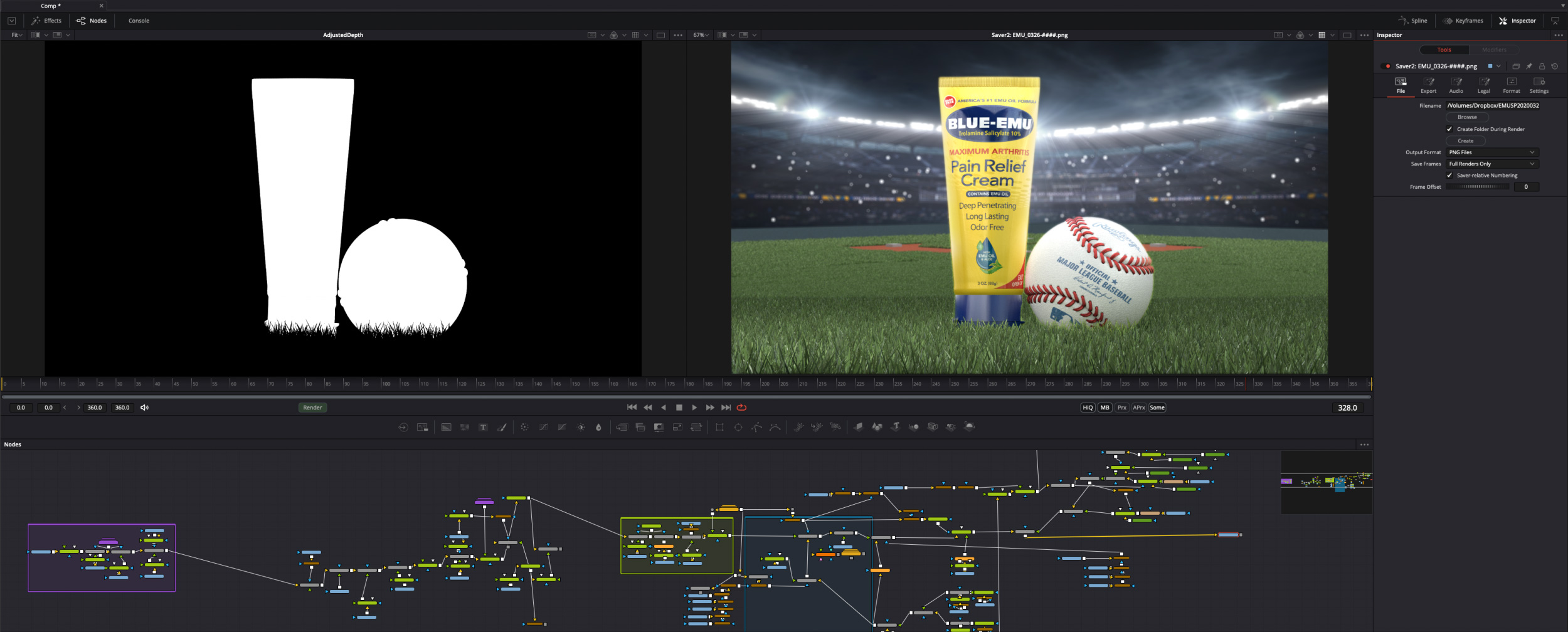Open the Keyframes editor panel
Image resolution: width=1568 pixels, height=632 pixels.
click(1463, 21)
